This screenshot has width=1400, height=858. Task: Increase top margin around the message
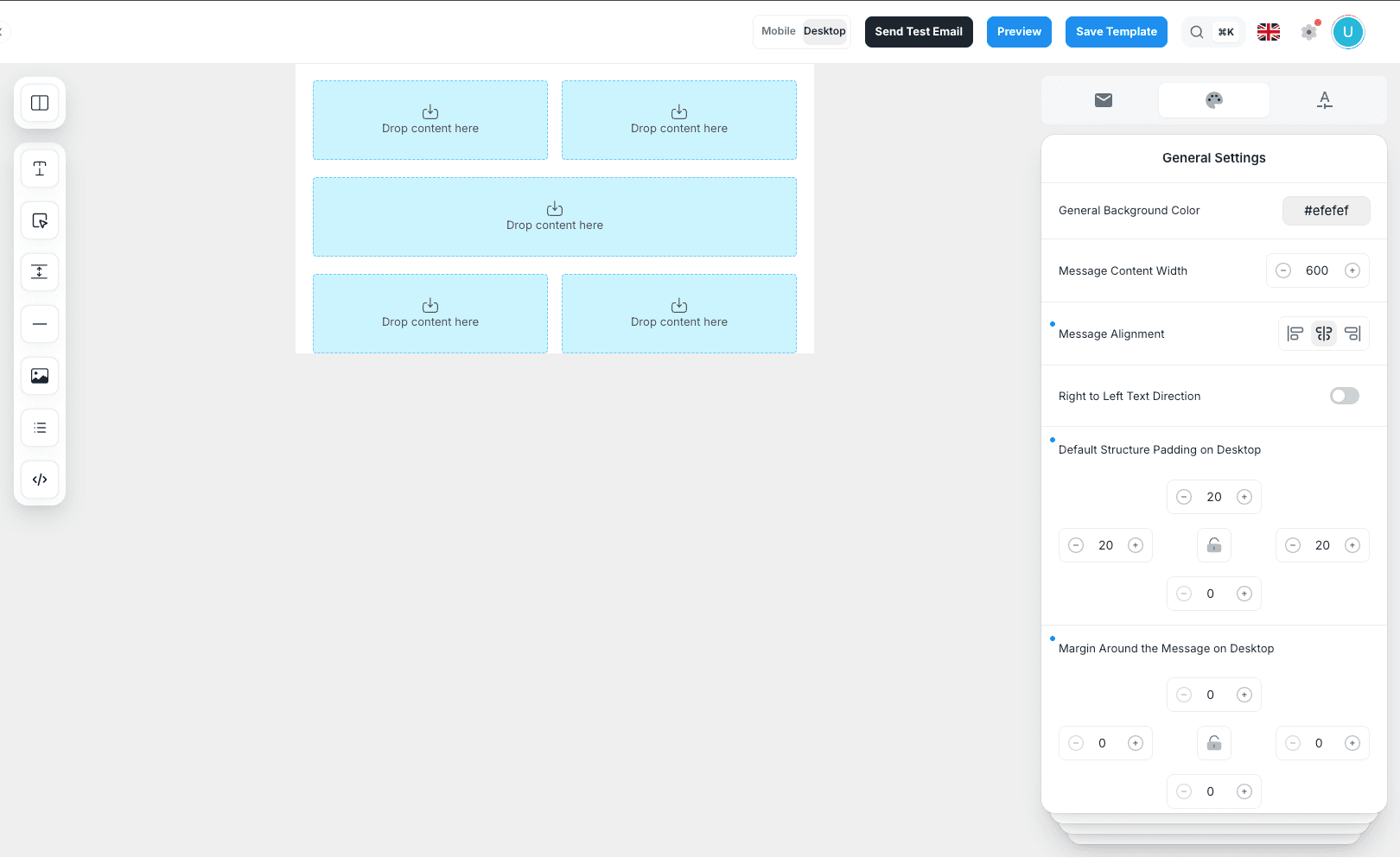click(x=1244, y=695)
